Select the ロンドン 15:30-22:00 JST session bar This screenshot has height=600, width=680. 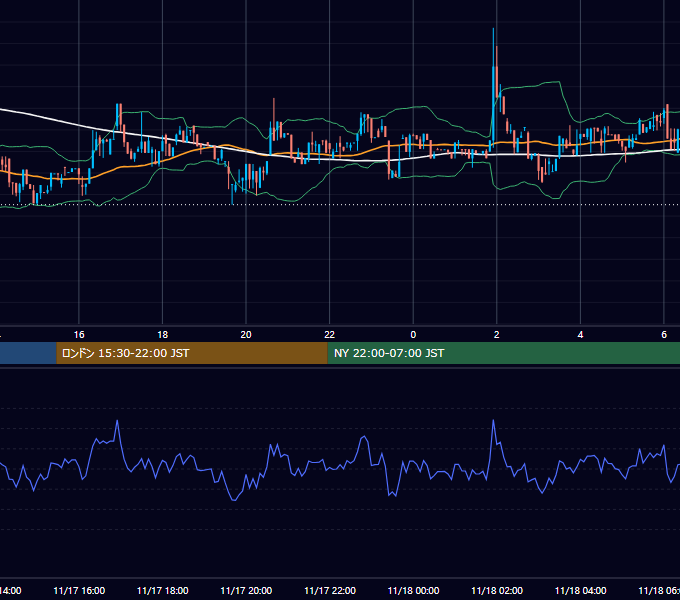[192, 353]
